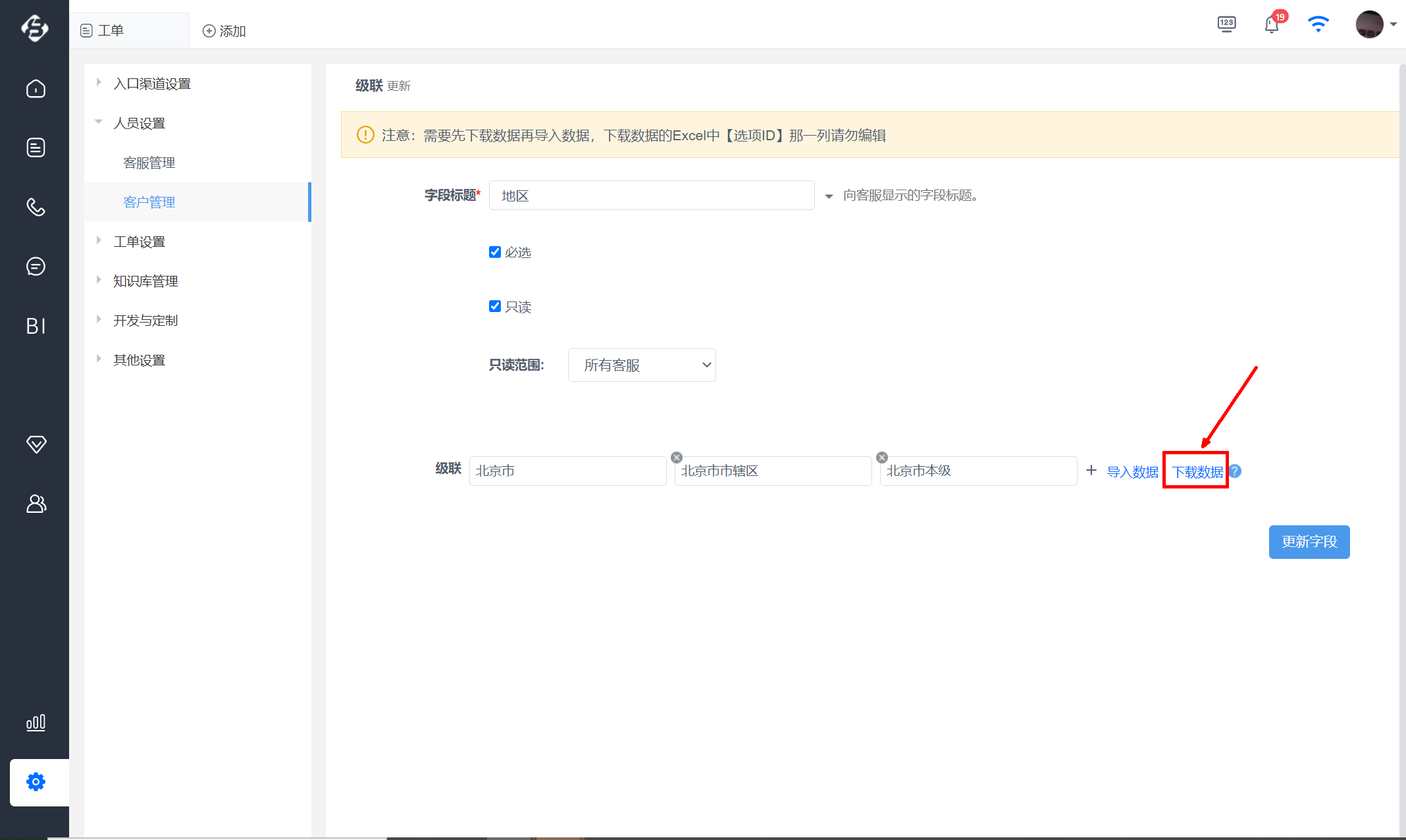
Task: Uncheck the 必选 checkbox
Action: (495, 252)
